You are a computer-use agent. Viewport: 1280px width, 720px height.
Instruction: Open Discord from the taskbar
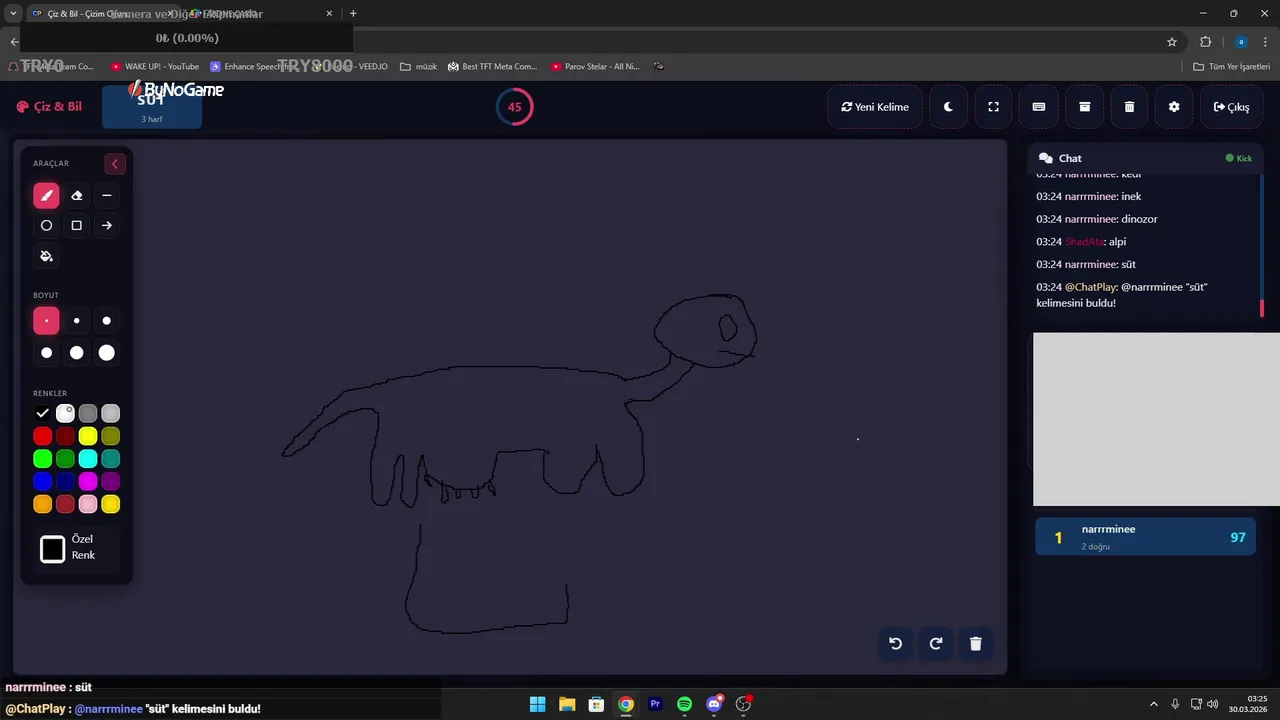click(714, 704)
